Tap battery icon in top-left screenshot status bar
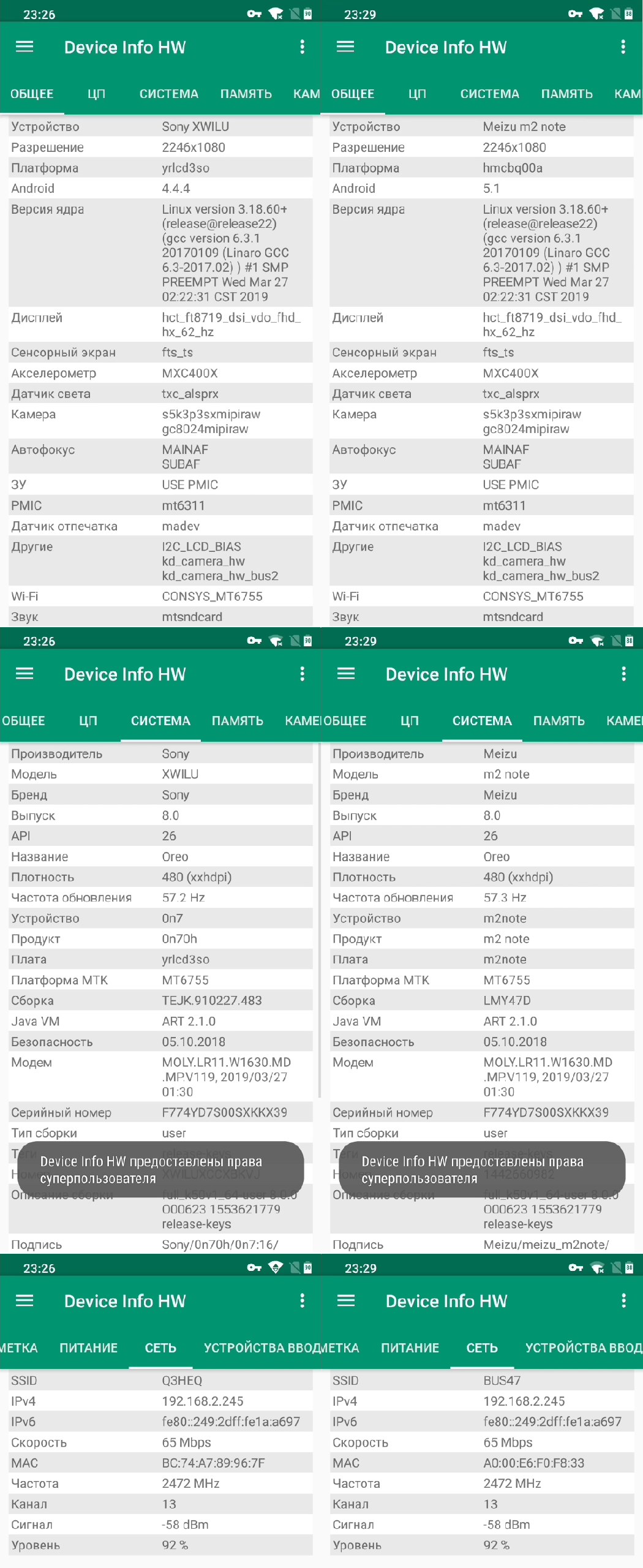The image size is (643, 1568). click(x=307, y=13)
